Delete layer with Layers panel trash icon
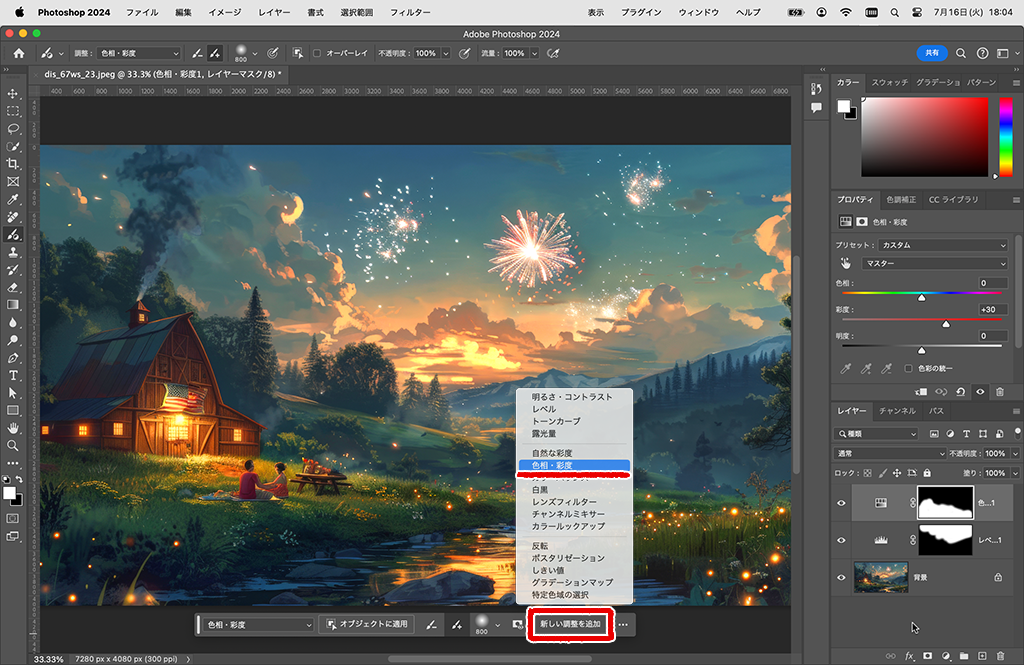 tap(1000, 656)
